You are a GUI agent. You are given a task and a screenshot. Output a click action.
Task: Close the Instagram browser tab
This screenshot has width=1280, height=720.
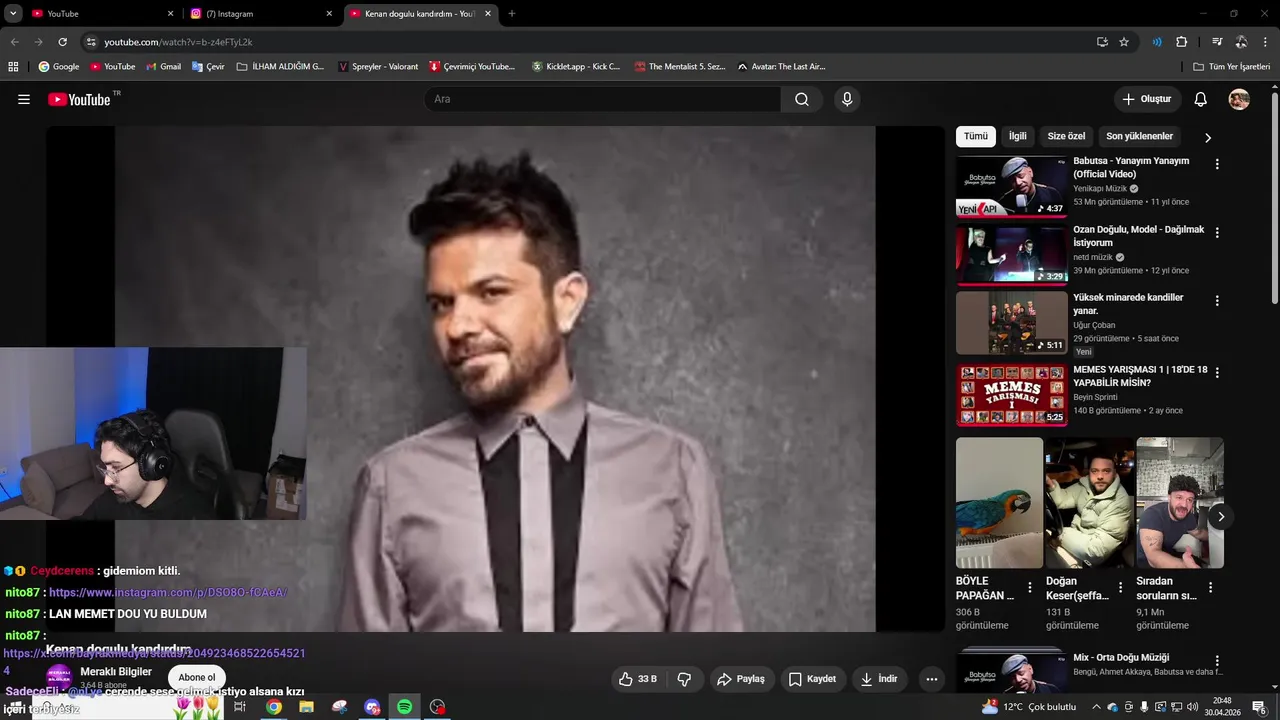329,14
